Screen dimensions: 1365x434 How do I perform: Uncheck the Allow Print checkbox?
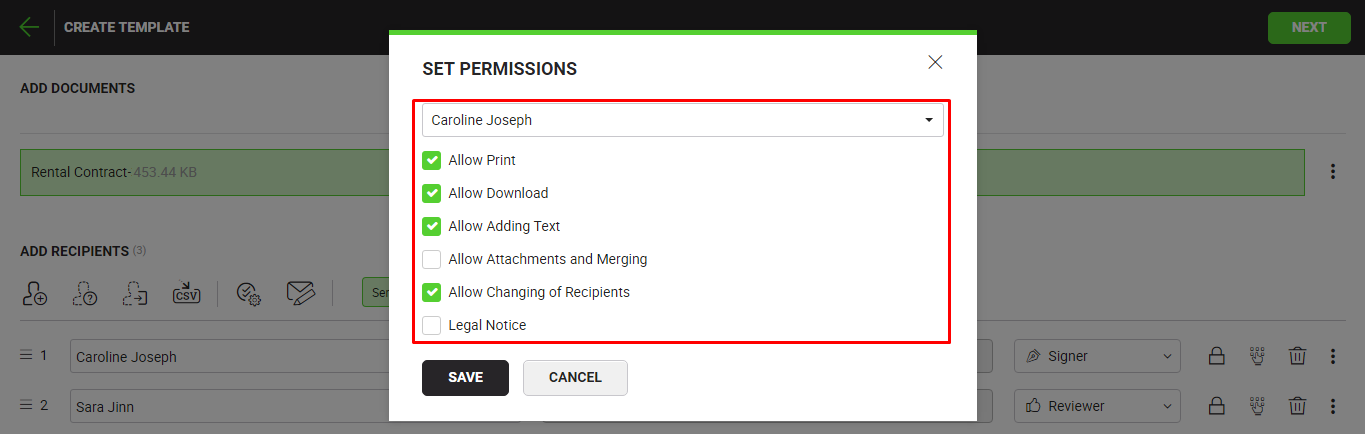432,160
